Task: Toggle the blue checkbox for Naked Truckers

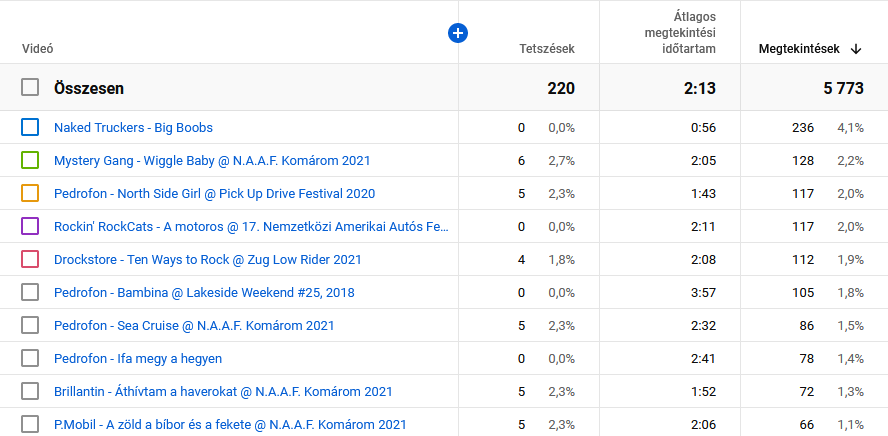Action: (30, 127)
